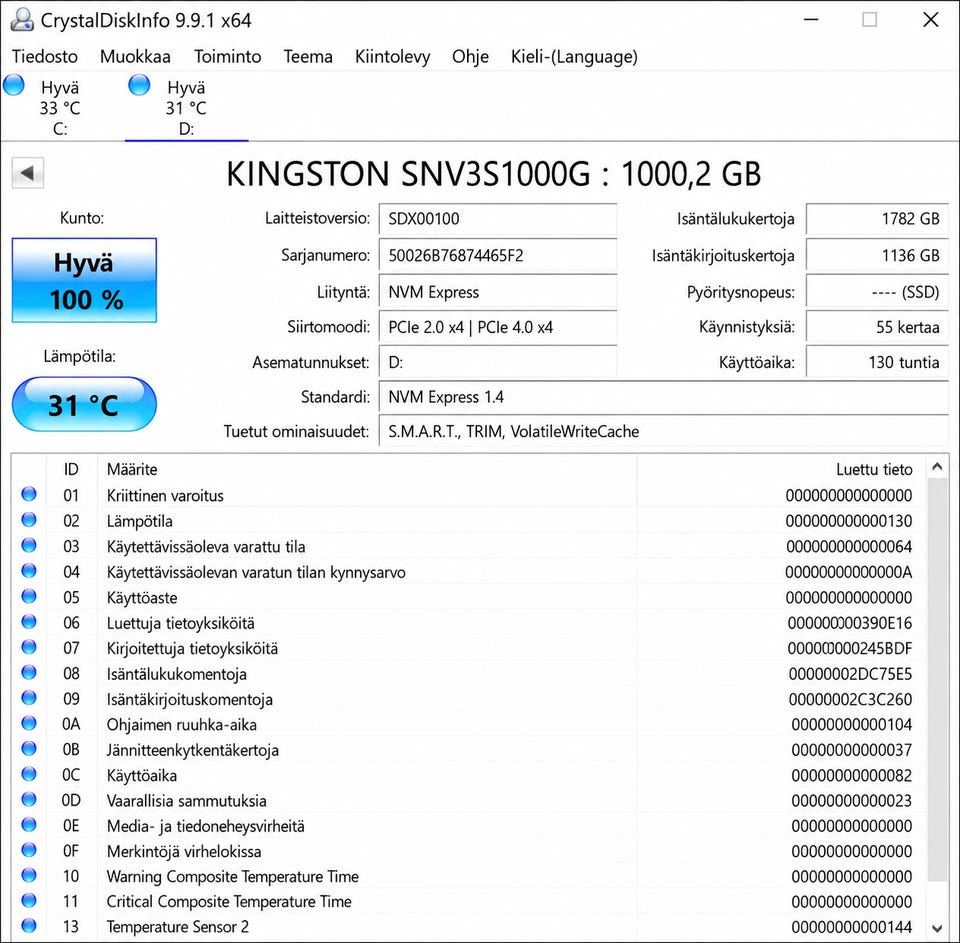Click the Luettu tieto column header
The image size is (960, 943).
click(x=781, y=469)
